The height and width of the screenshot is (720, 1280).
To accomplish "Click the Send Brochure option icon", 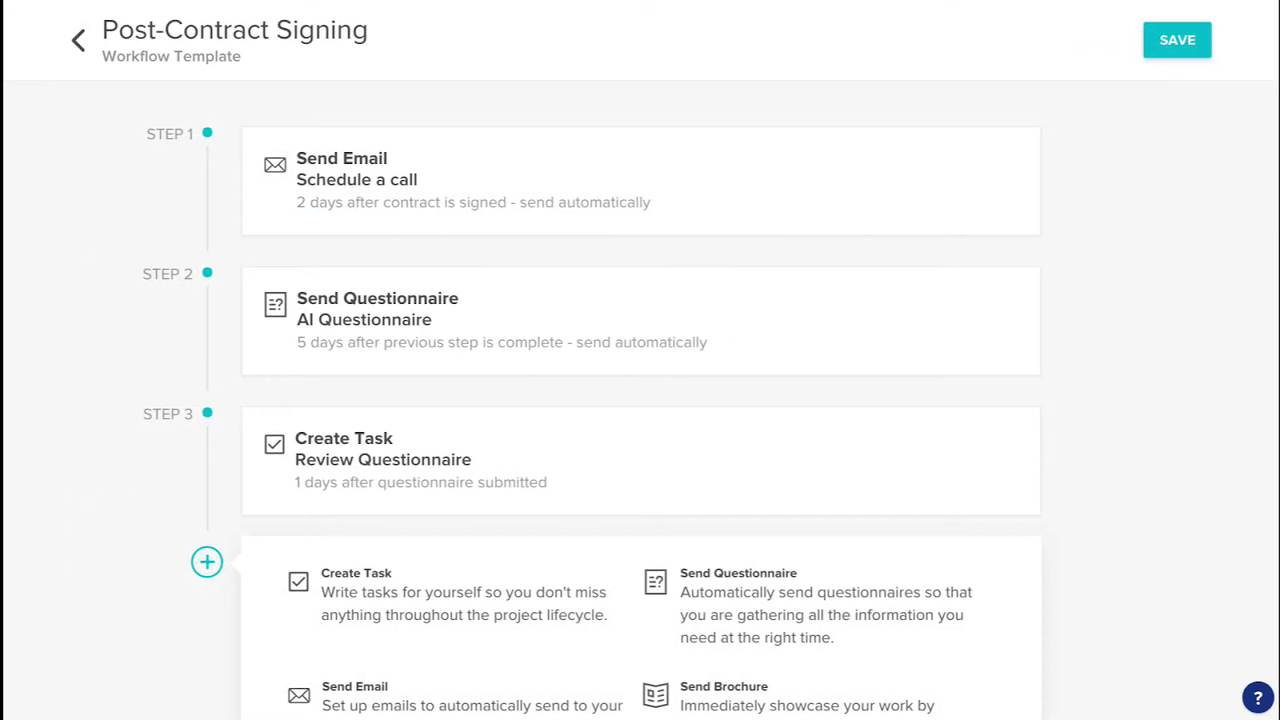I will click(655, 695).
